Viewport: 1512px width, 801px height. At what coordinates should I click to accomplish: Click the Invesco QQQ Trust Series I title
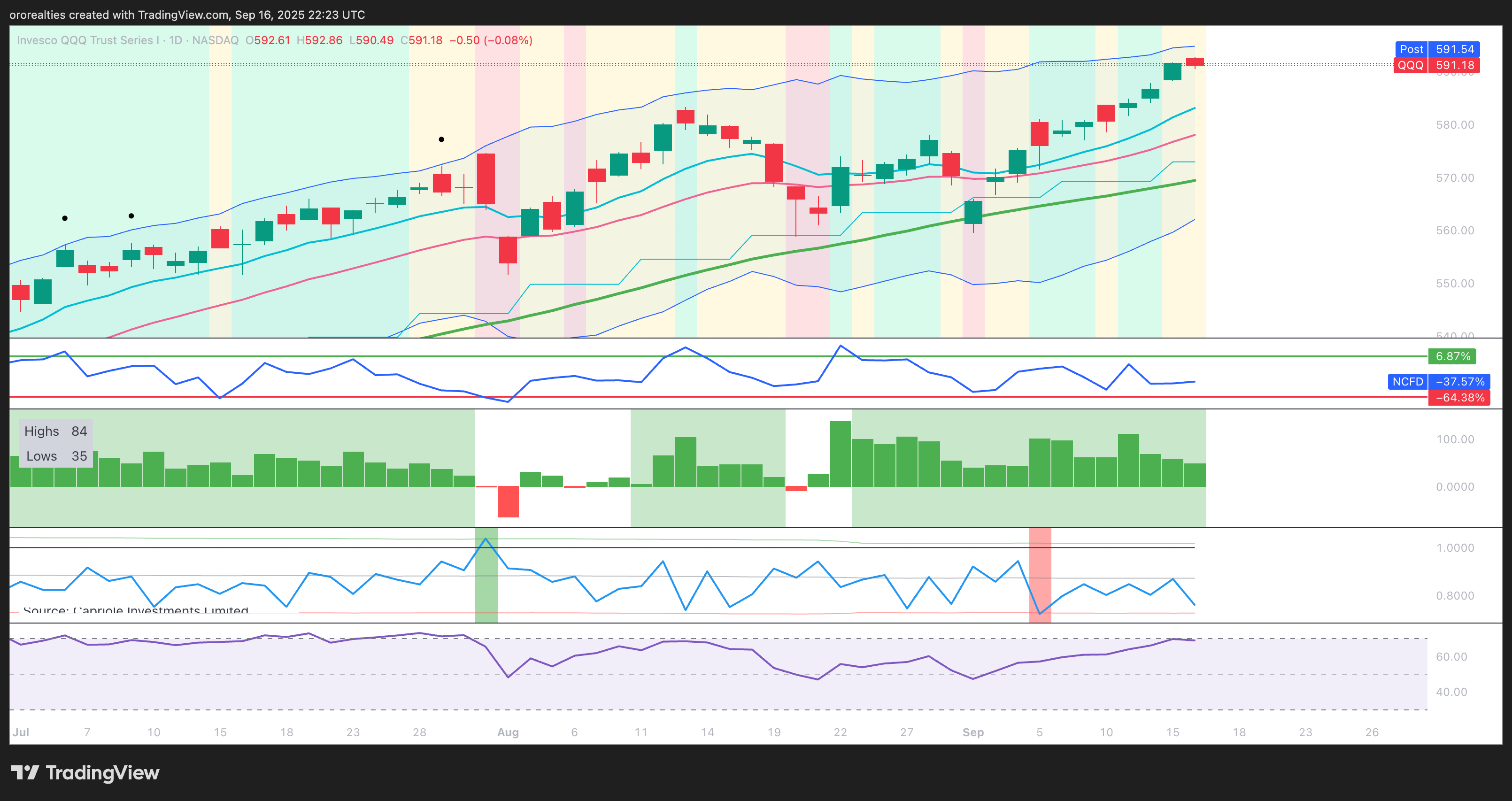coord(88,40)
